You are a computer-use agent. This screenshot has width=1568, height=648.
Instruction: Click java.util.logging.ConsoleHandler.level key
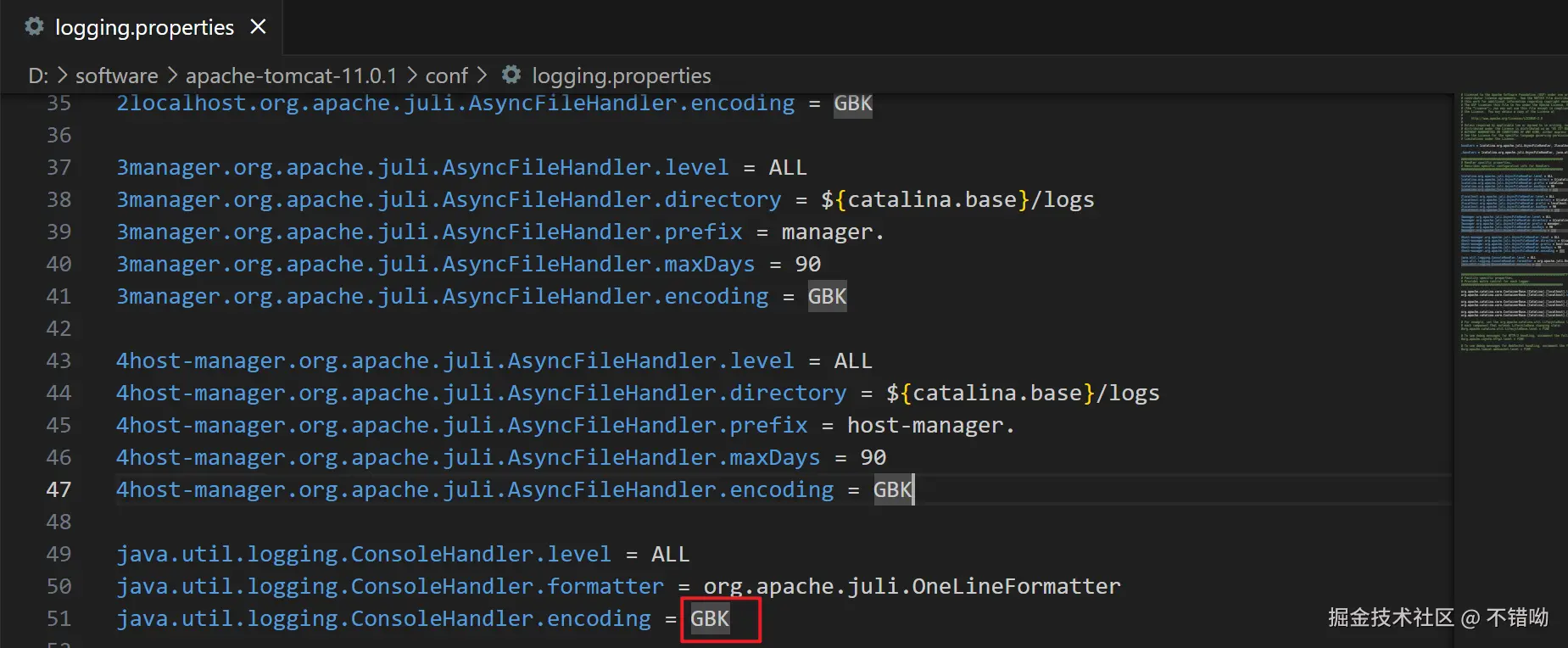pyautogui.click(x=364, y=554)
